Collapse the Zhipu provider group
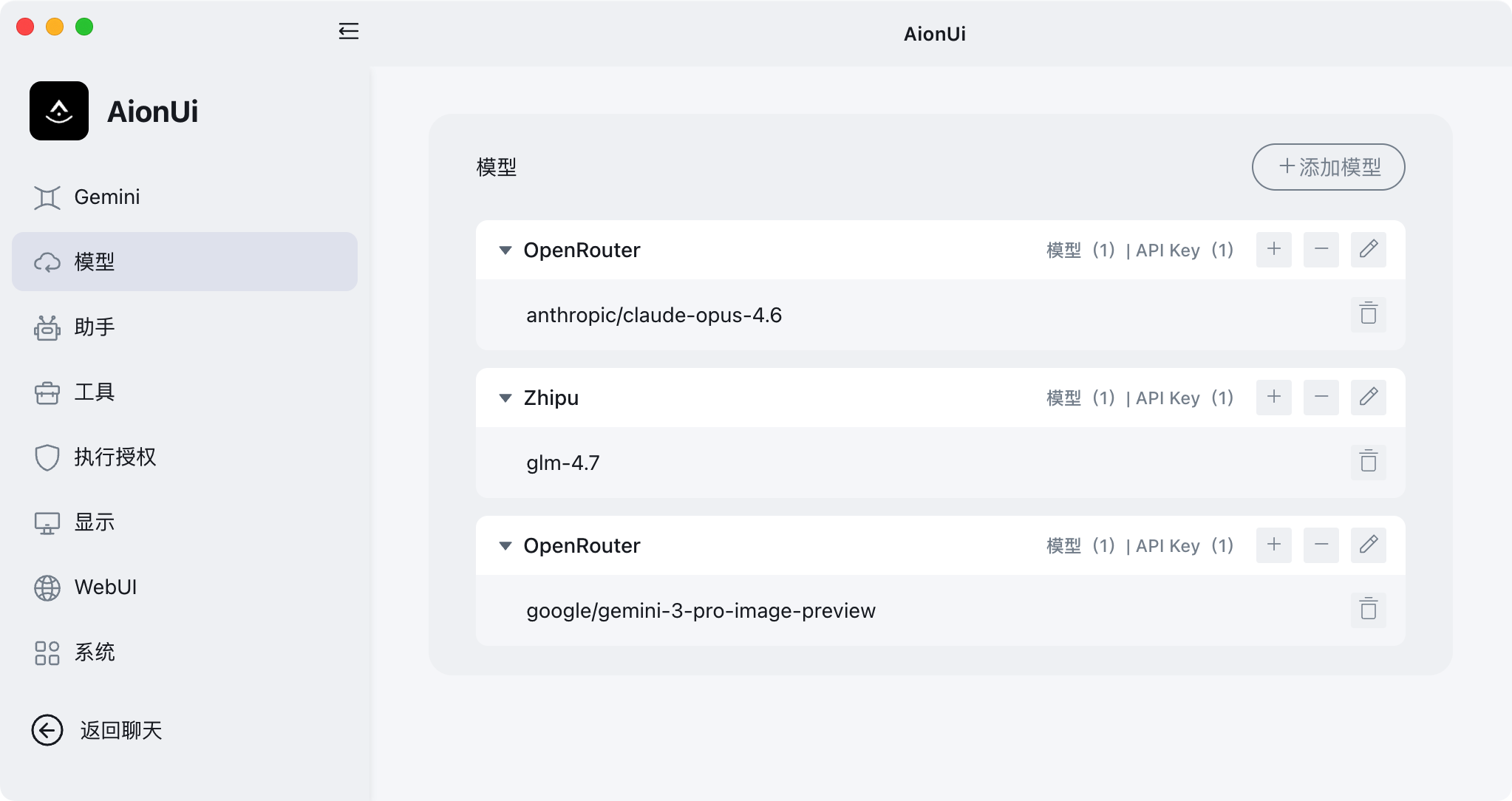 pos(505,398)
